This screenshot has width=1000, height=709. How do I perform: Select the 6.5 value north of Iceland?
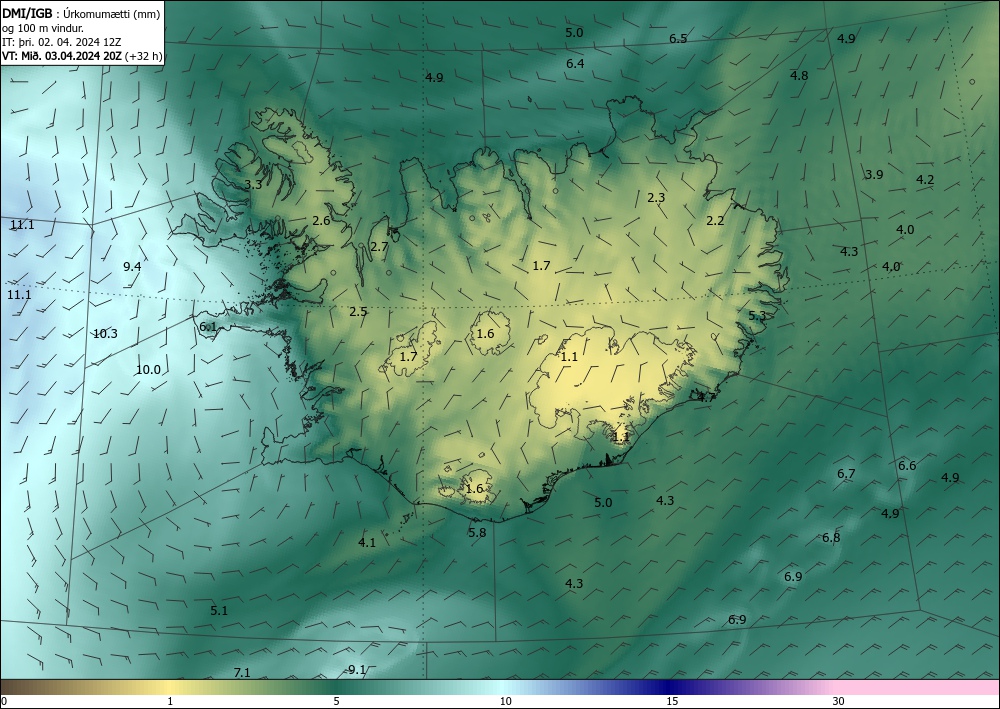tap(678, 39)
